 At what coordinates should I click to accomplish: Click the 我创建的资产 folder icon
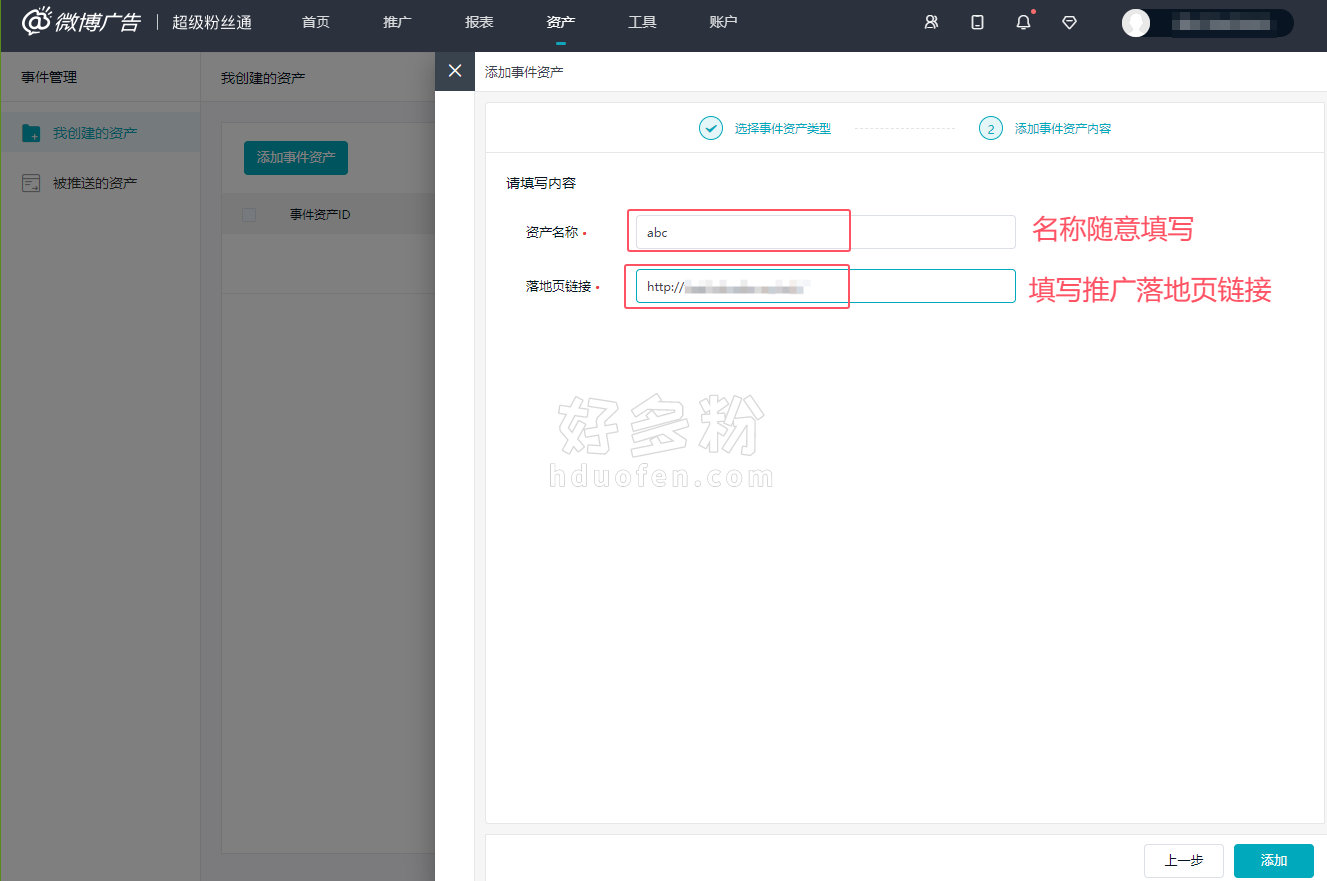31,133
